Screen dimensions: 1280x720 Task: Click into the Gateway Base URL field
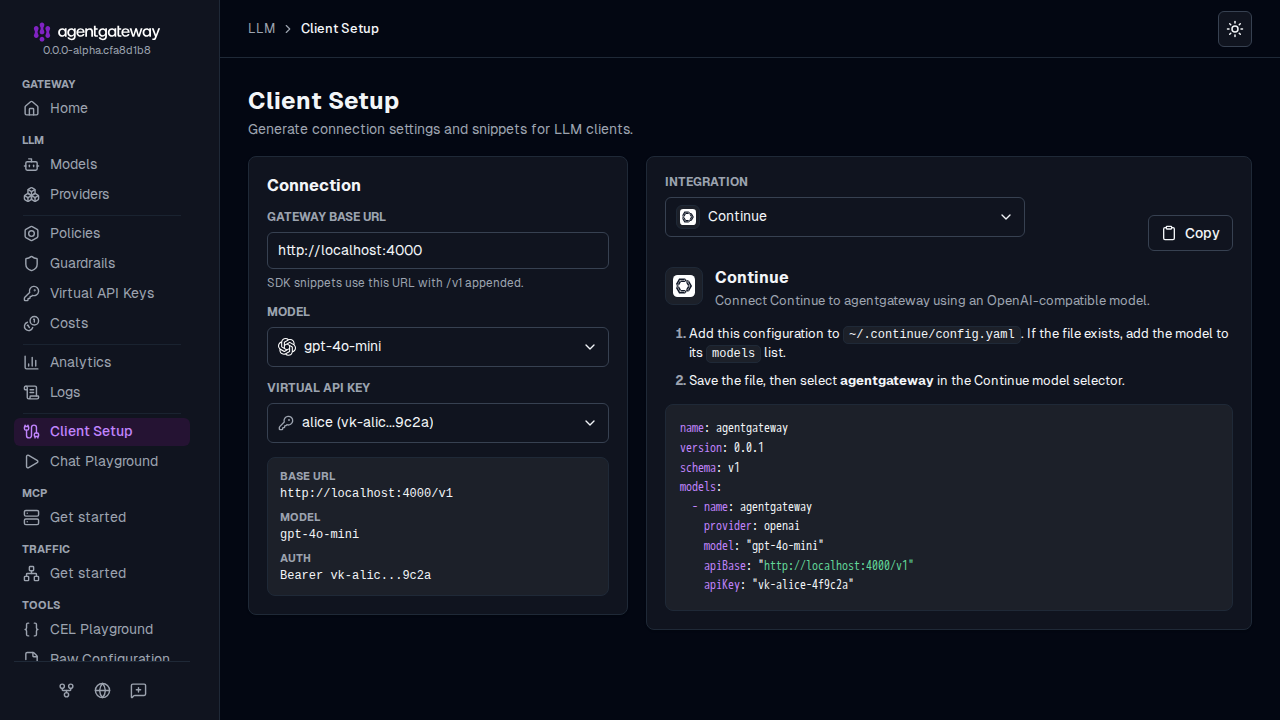(438, 250)
